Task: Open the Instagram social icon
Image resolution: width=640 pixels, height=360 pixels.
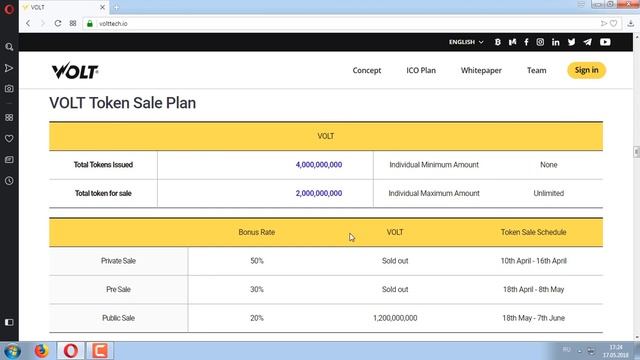Action: [540, 42]
